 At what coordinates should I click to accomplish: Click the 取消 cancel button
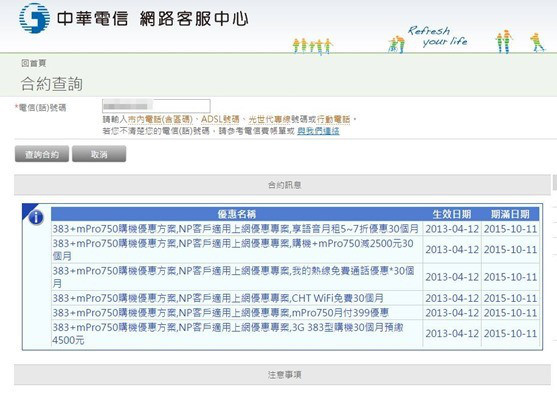[x=99, y=154]
